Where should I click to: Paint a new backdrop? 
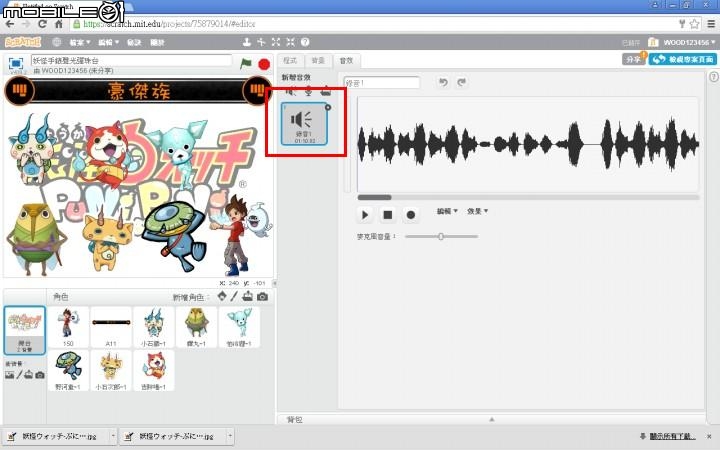point(19,375)
